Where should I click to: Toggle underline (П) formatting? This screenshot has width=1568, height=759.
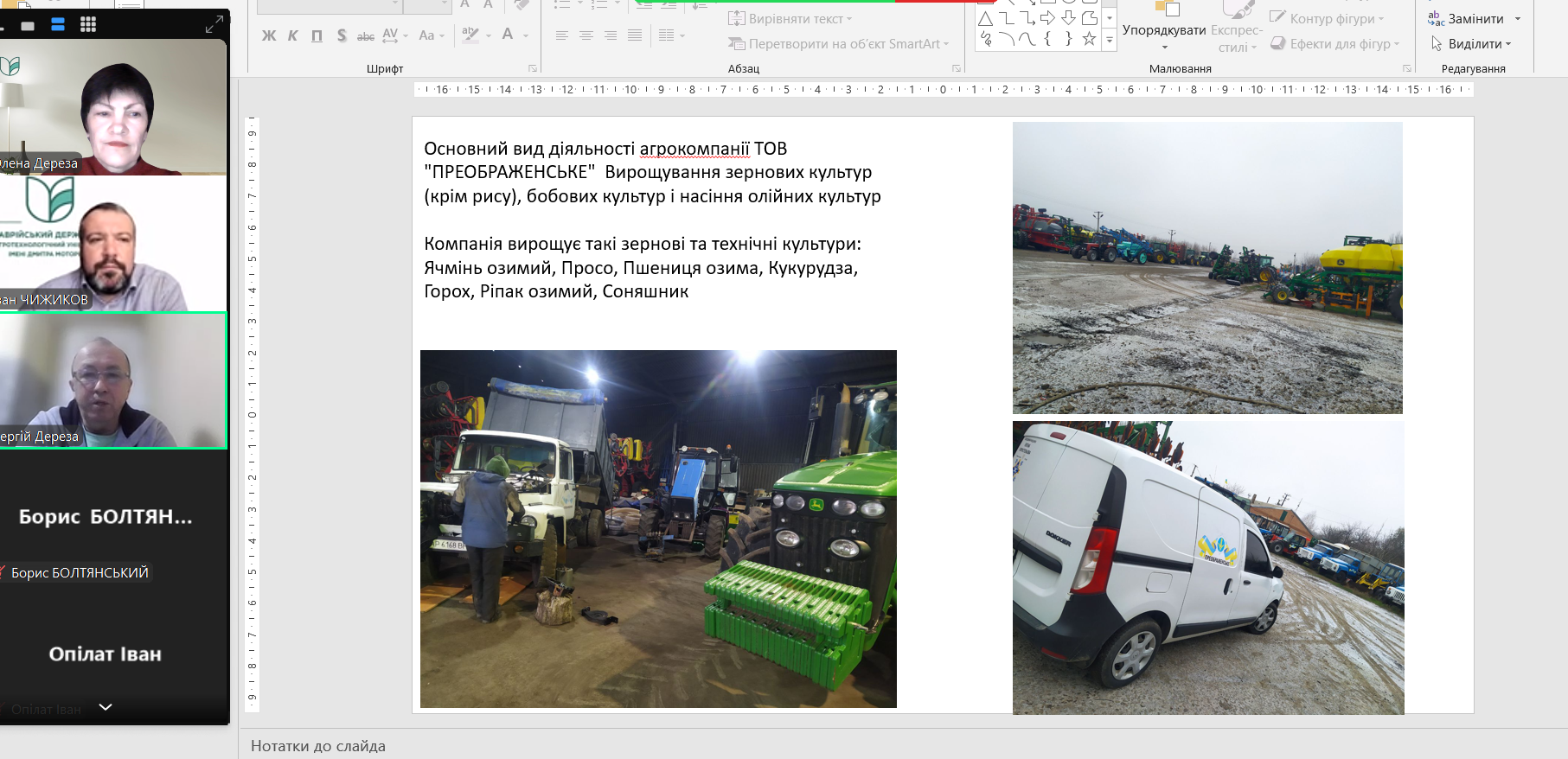pos(317,35)
